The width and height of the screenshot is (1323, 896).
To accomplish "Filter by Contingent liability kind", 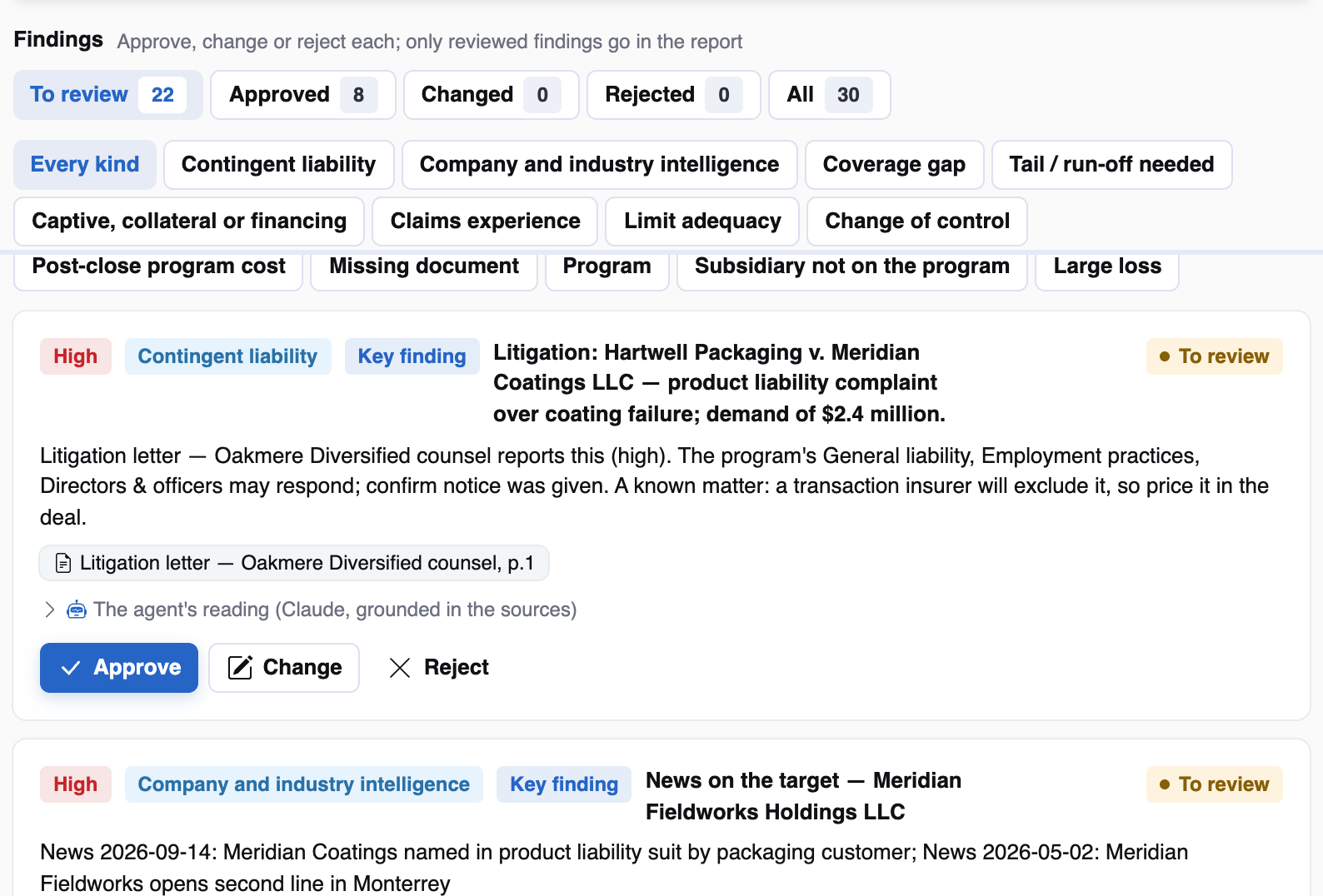I will click(x=278, y=165).
